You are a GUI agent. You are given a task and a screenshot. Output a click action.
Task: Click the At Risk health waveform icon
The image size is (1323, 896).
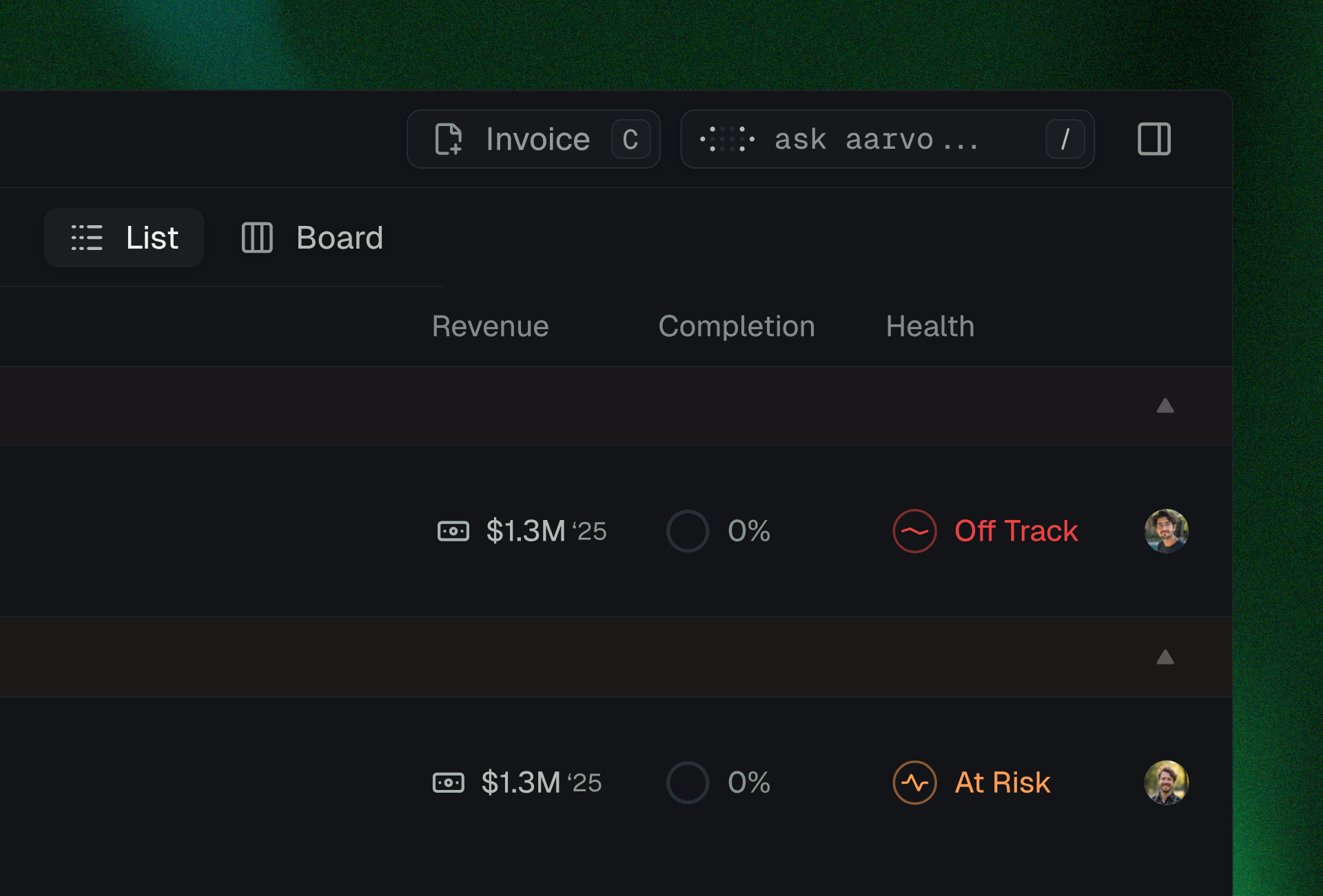coord(914,782)
